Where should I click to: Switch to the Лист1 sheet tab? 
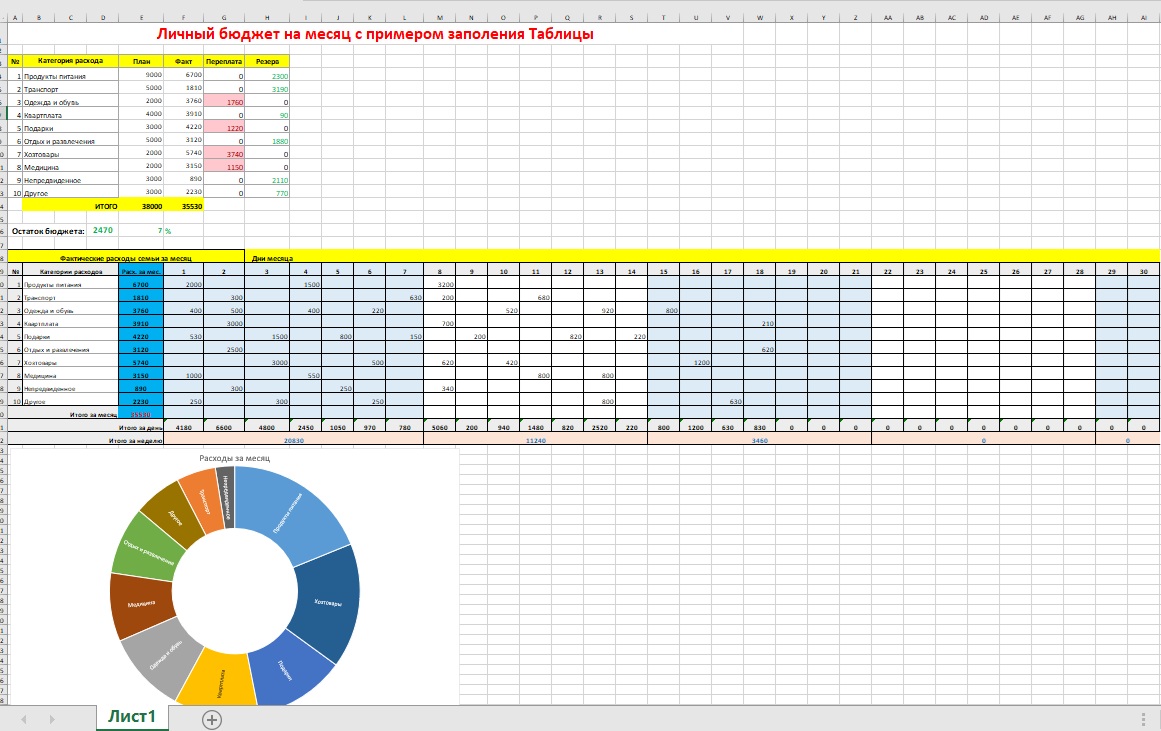pyautogui.click(x=132, y=717)
